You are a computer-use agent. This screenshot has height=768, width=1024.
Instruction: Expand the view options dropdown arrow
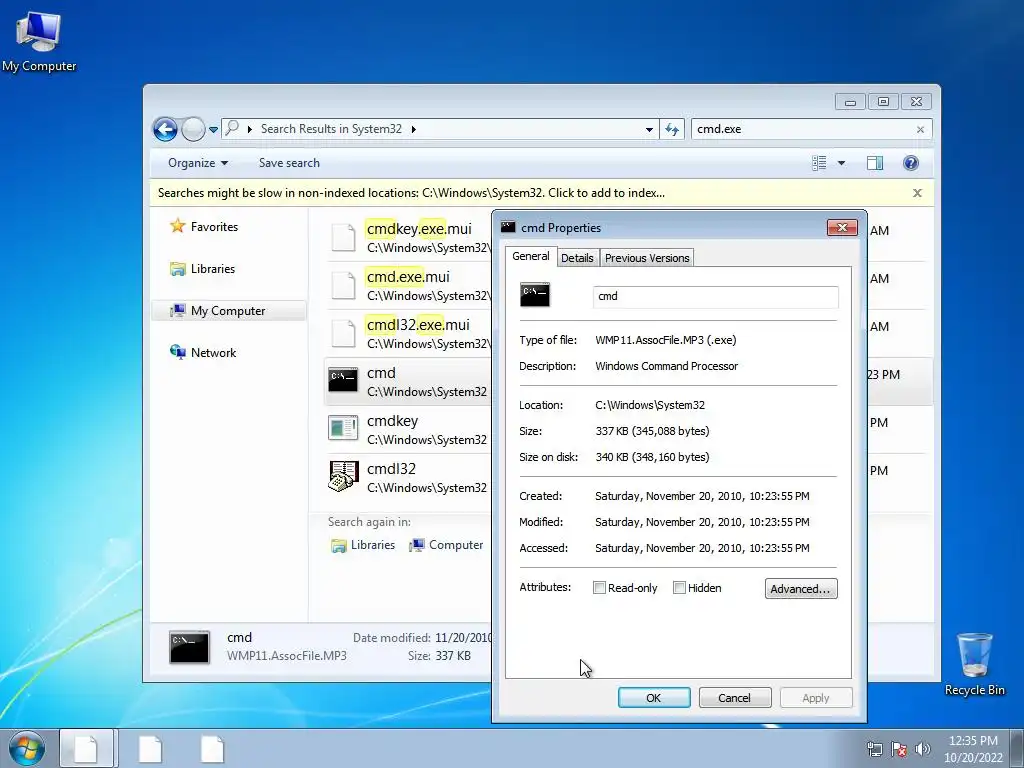coord(841,163)
